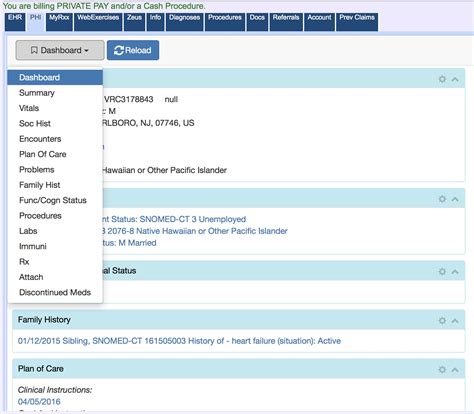474x414 pixels.
Task: Open the Diagnoses tab
Action: (x=184, y=22)
